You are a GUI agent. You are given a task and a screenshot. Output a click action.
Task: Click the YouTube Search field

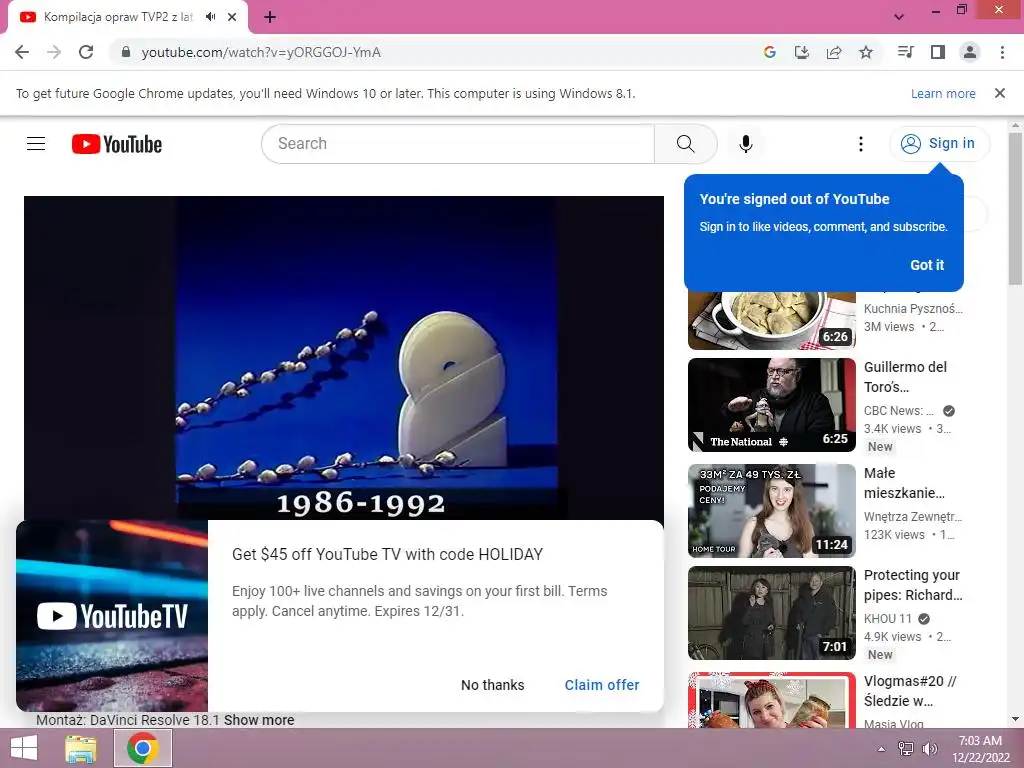457,144
